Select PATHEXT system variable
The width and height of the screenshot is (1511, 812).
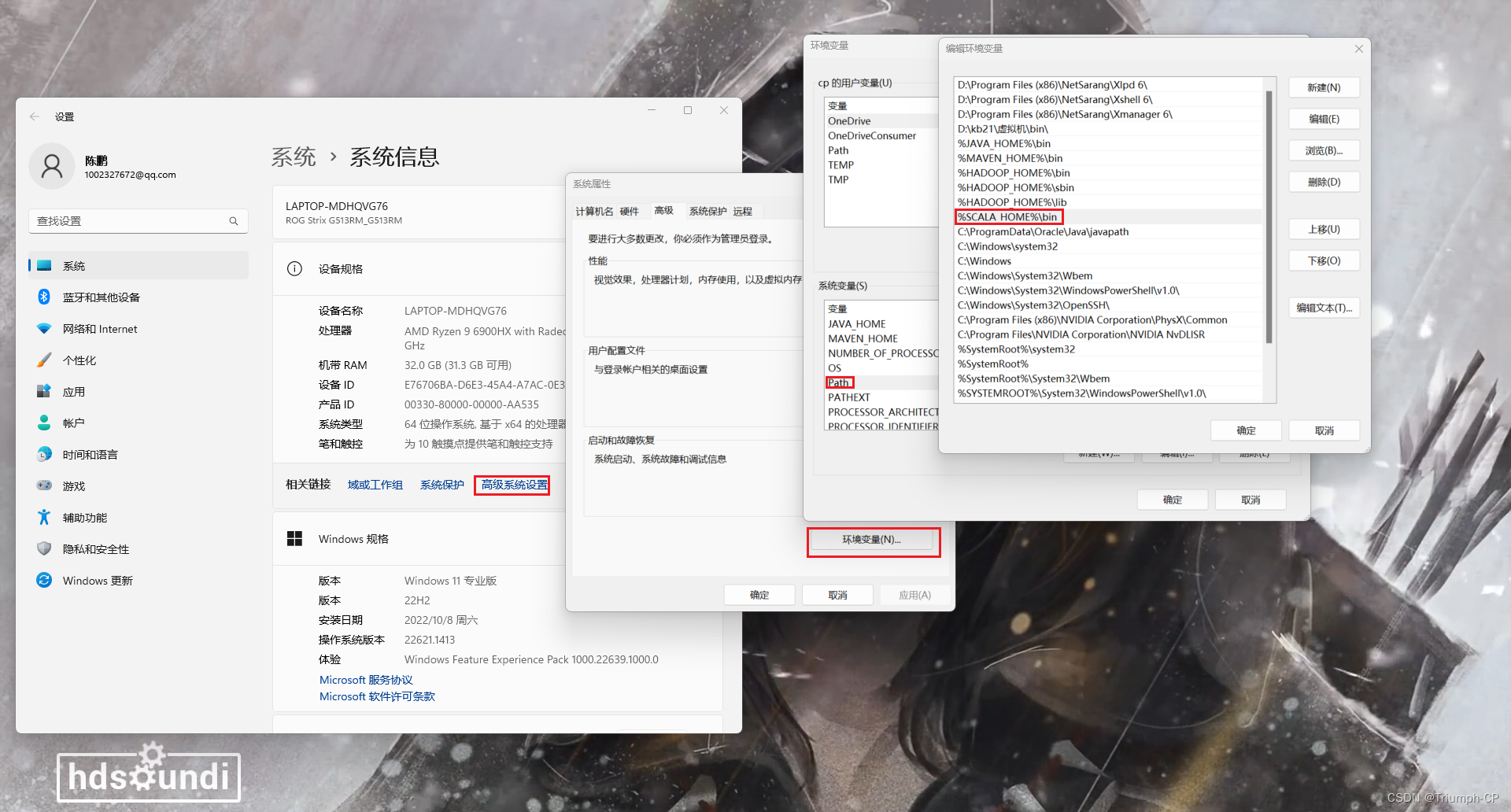[x=881, y=398]
